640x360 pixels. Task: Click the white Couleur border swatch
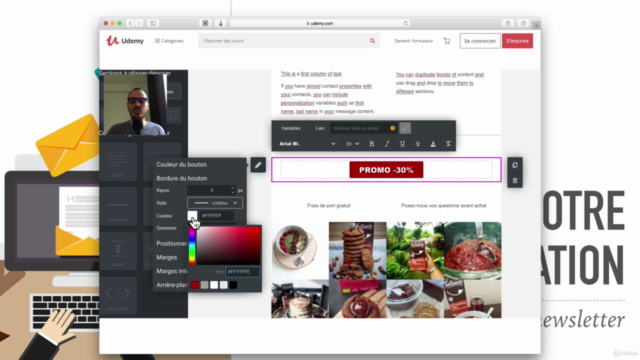(192, 216)
